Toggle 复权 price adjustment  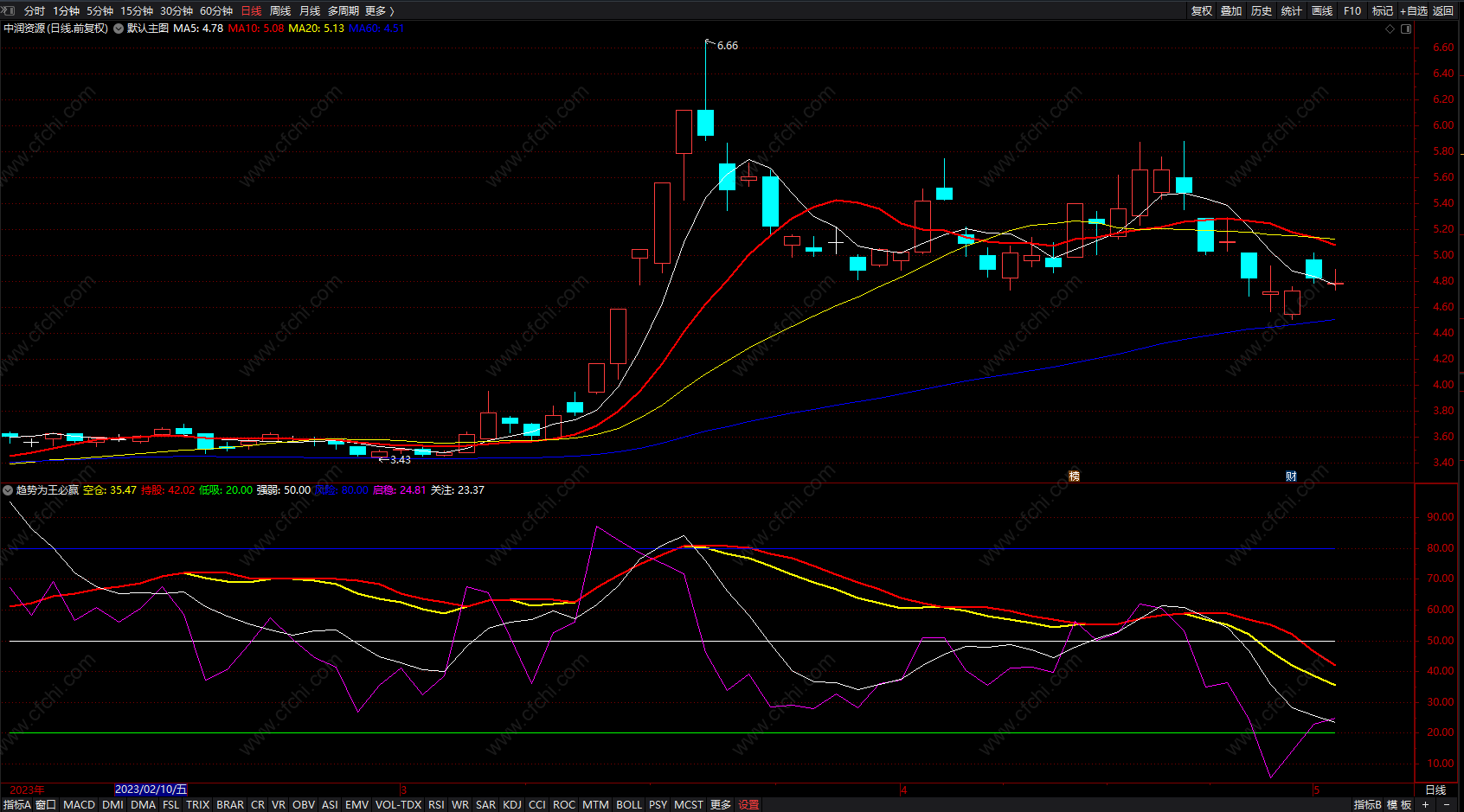pos(1202,10)
